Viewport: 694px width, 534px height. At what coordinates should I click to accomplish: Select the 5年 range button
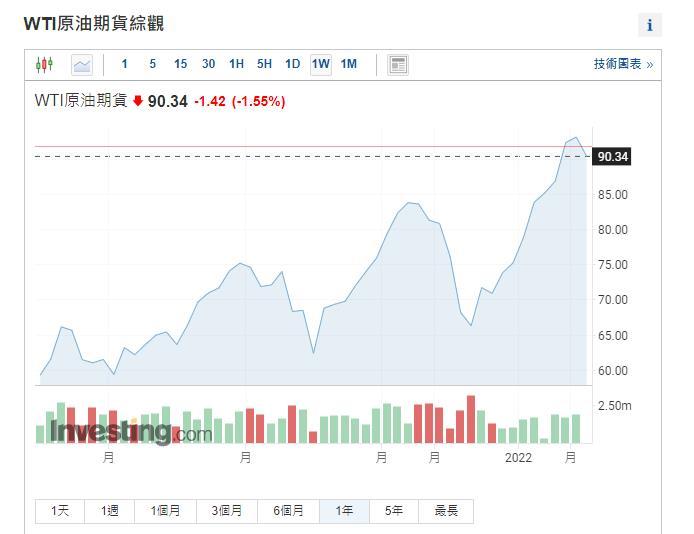coord(394,511)
